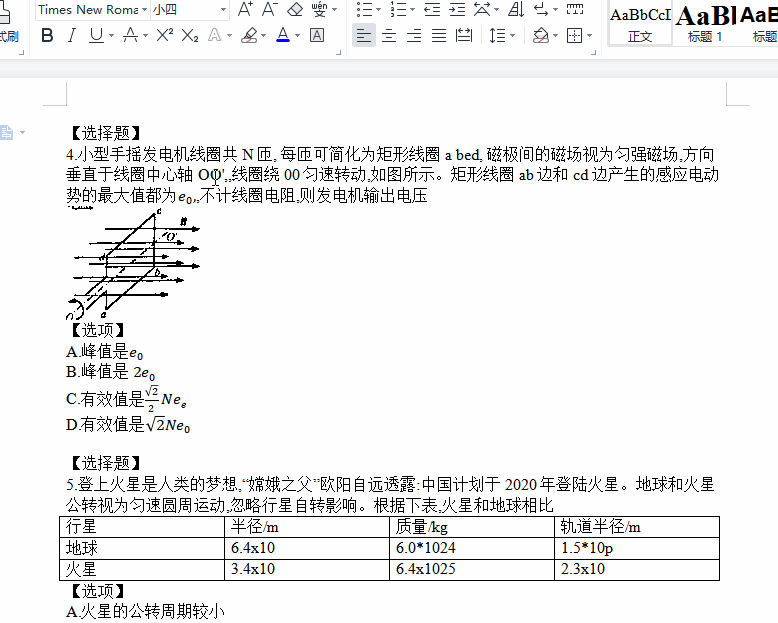Apply numbered list formatting
This screenshot has width=778, height=623.
[x=398, y=9]
